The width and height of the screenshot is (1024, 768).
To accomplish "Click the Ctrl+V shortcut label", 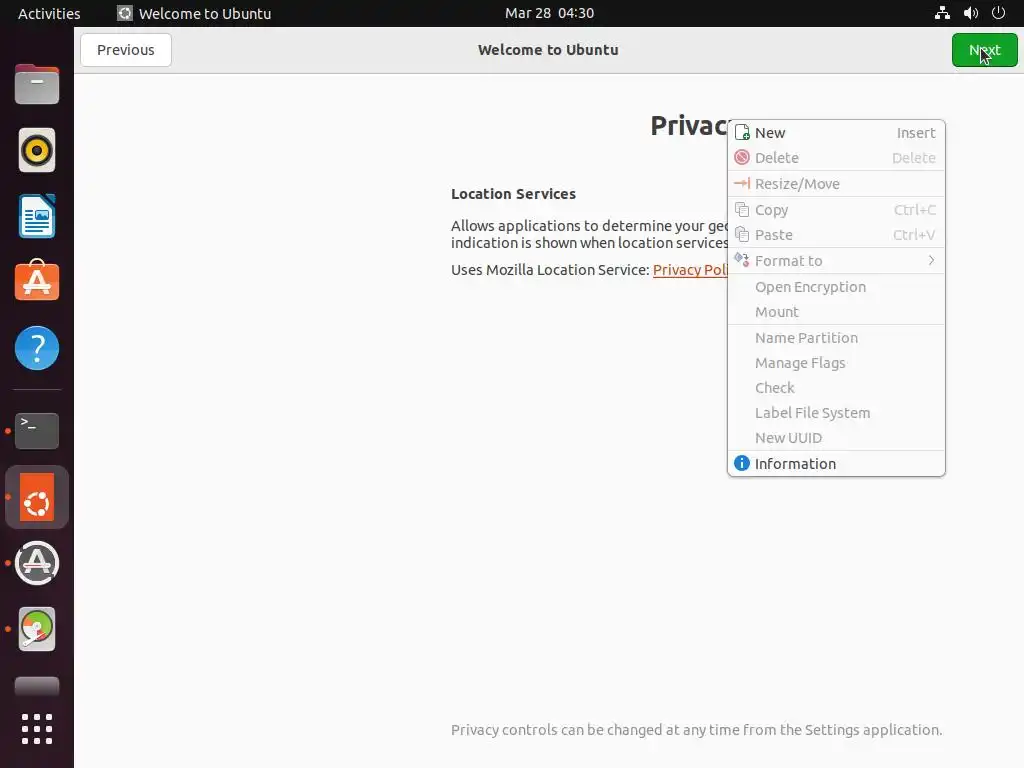I will pos(914,234).
